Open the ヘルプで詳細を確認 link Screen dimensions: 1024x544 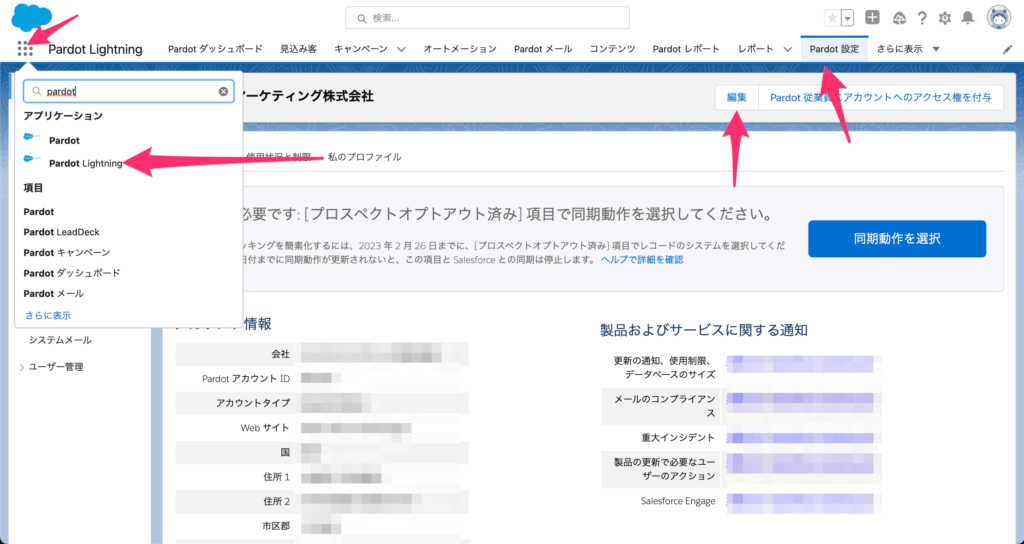pyautogui.click(x=642, y=259)
